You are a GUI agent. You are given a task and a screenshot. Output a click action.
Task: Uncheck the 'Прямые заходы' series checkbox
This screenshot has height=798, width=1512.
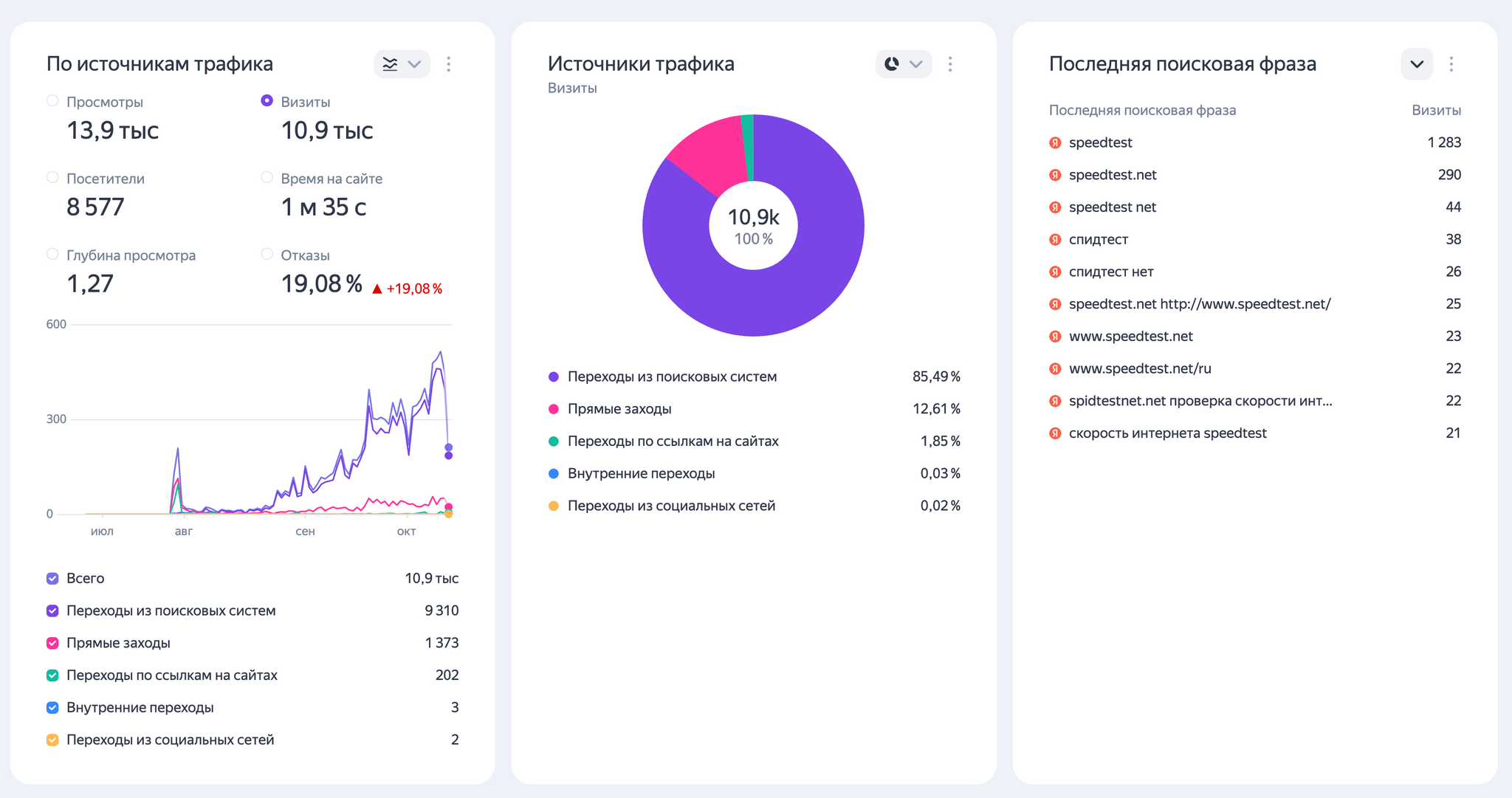pos(52,643)
